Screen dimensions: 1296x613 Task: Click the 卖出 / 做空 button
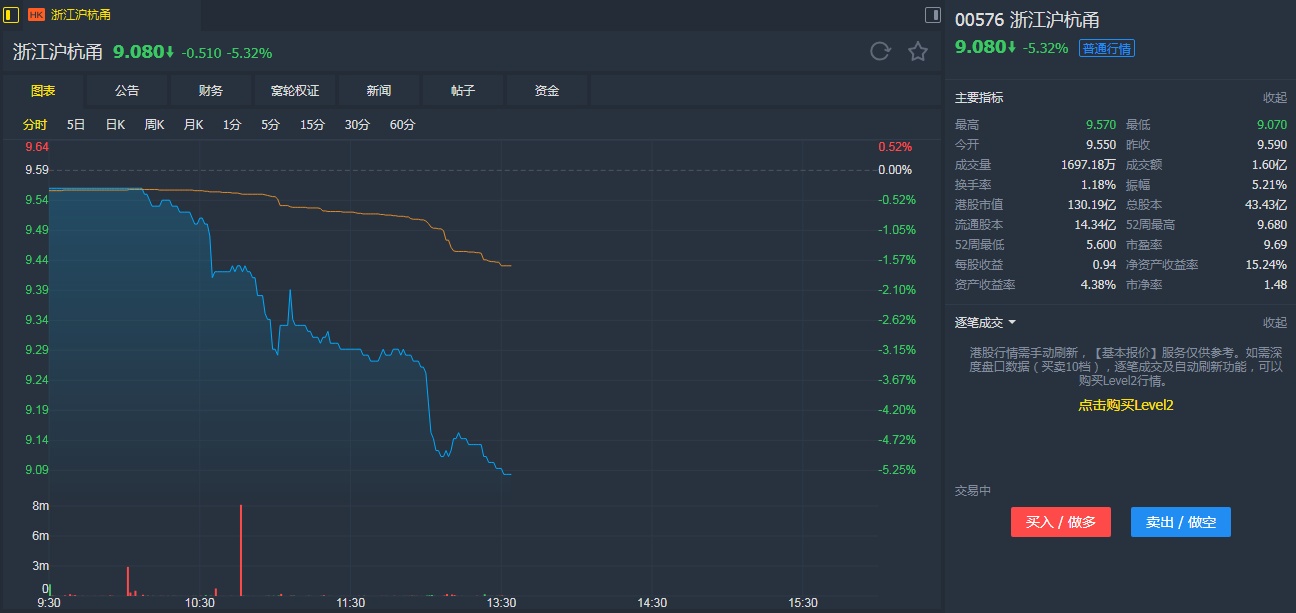click(1180, 522)
